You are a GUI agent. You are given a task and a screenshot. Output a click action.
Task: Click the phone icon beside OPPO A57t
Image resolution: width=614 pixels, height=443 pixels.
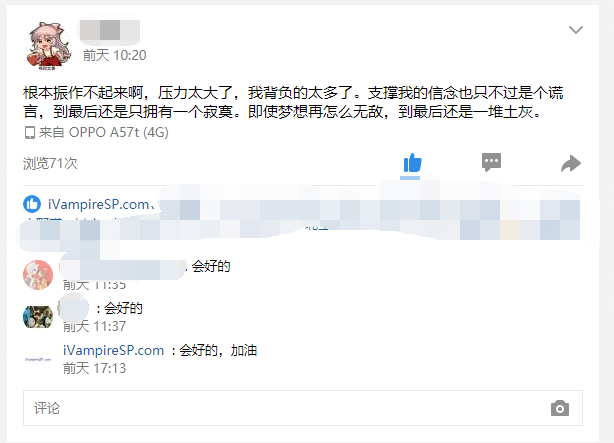pyautogui.click(x=29, y=133)
